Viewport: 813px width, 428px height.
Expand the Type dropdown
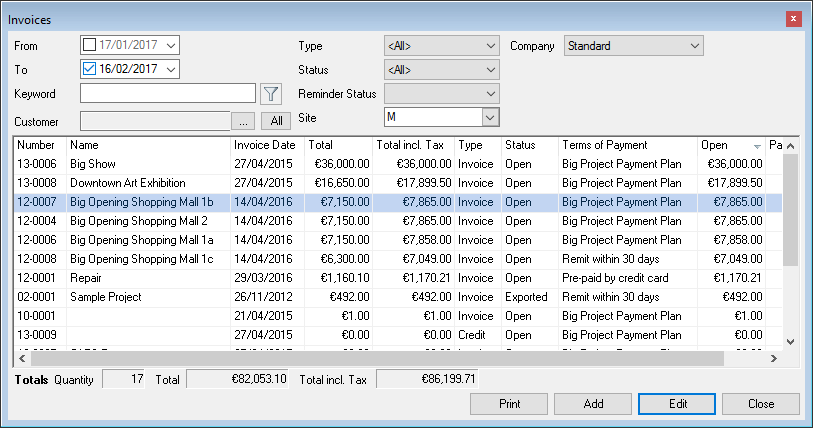(x=489, y=46)
